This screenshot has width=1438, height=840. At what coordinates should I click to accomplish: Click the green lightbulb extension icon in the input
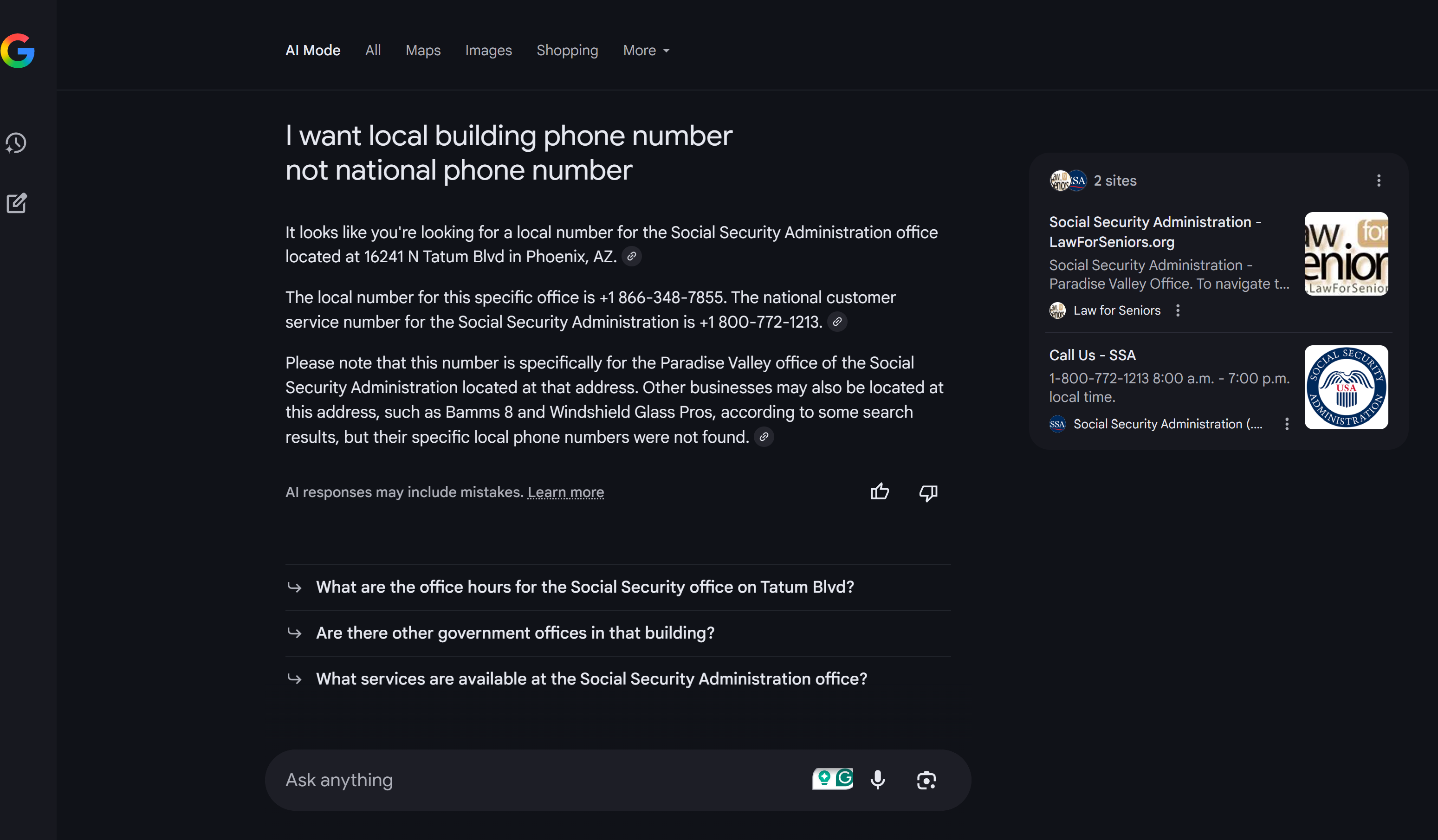pyautogui.click(x=824, y=778)
